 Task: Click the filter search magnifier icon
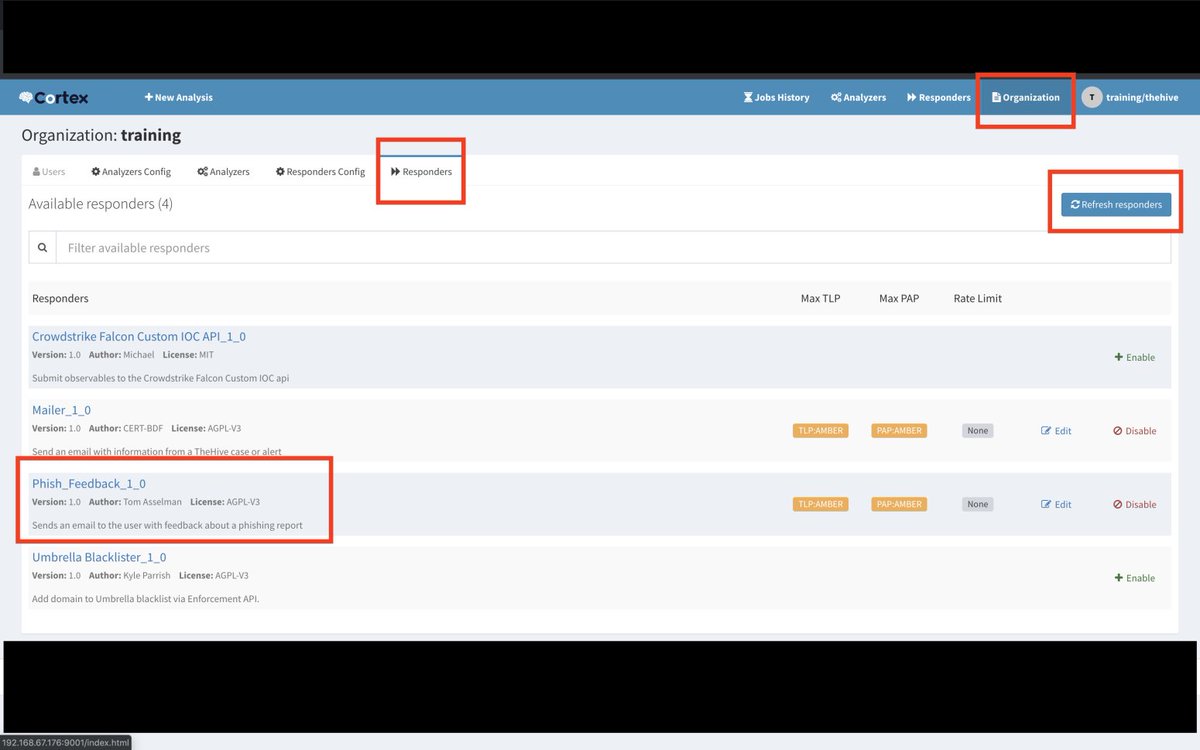pyautogui.click(x=42, y=247)
